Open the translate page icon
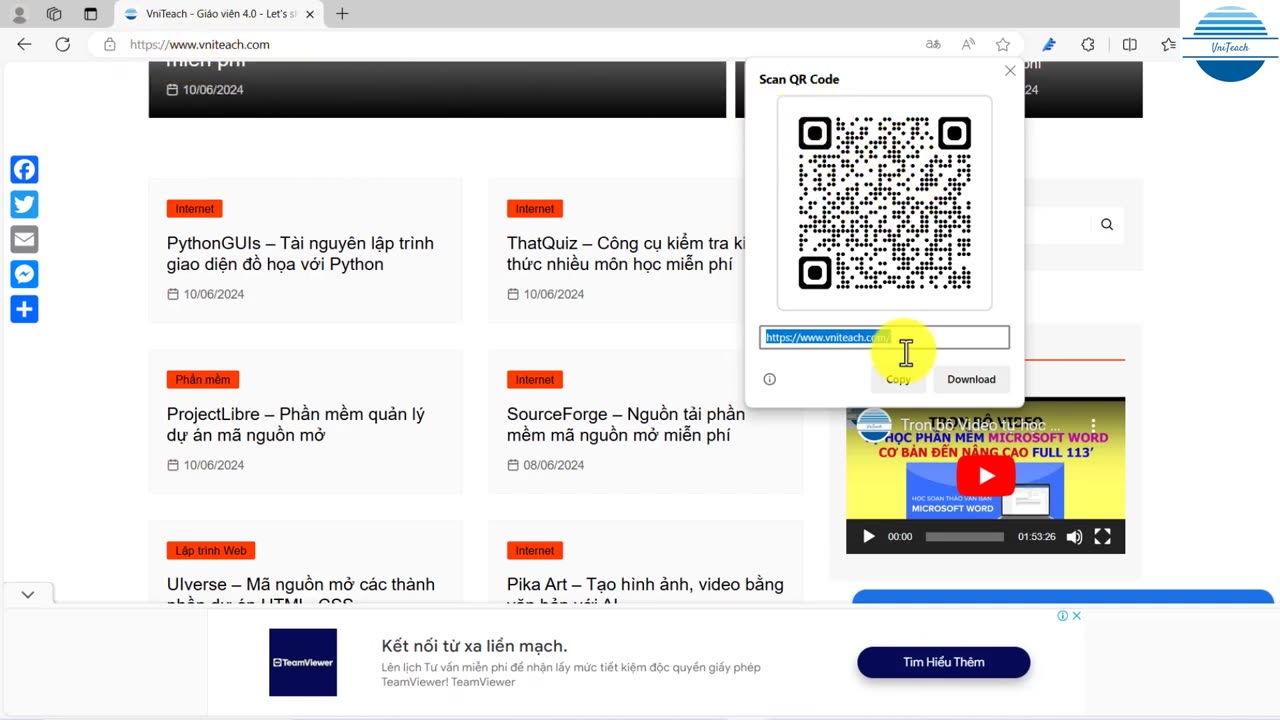Screen dimensions: 1280x720 pyautogui.click(x=933, y=44)
